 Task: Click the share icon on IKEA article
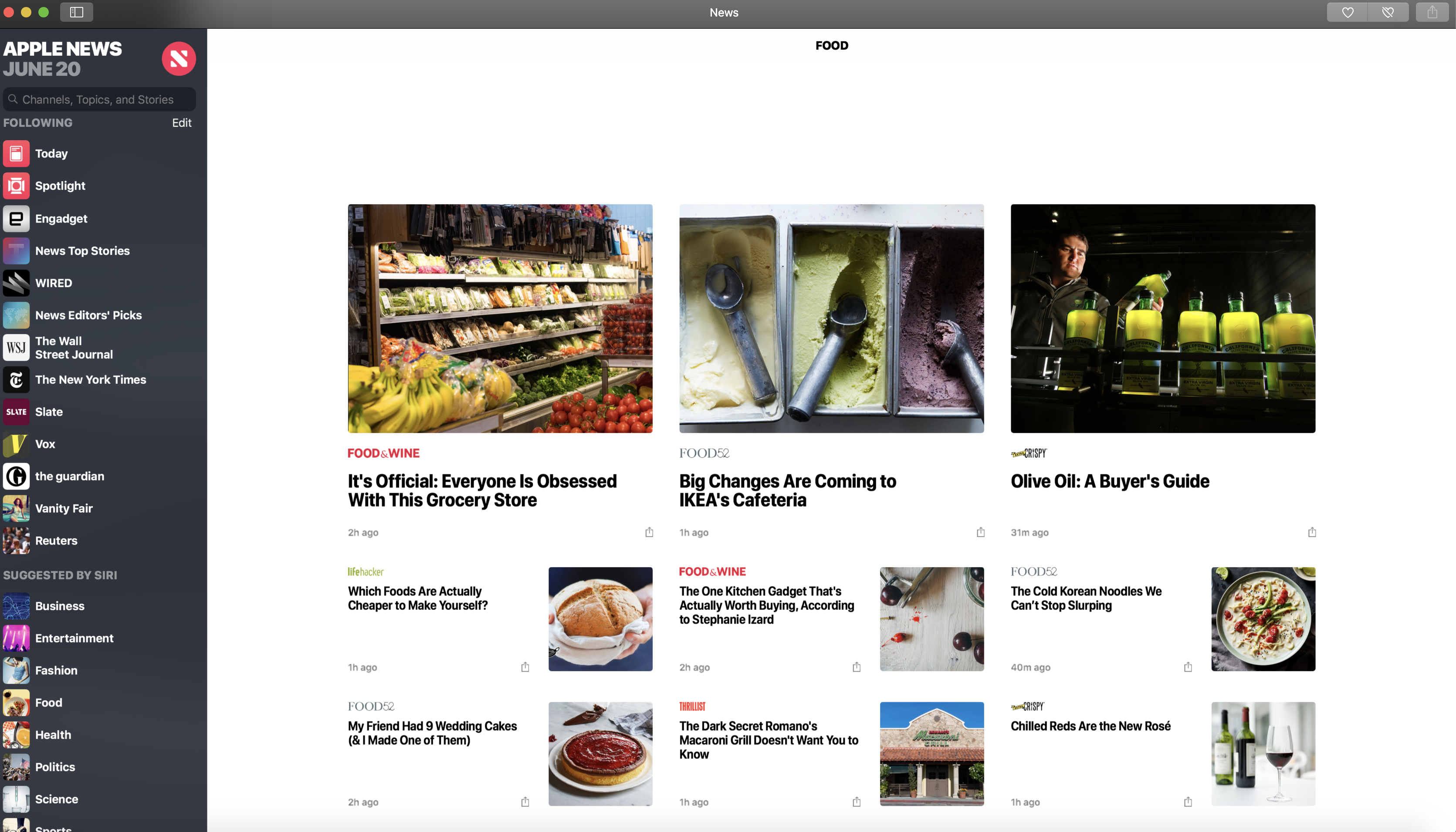(x=981, y=532)
